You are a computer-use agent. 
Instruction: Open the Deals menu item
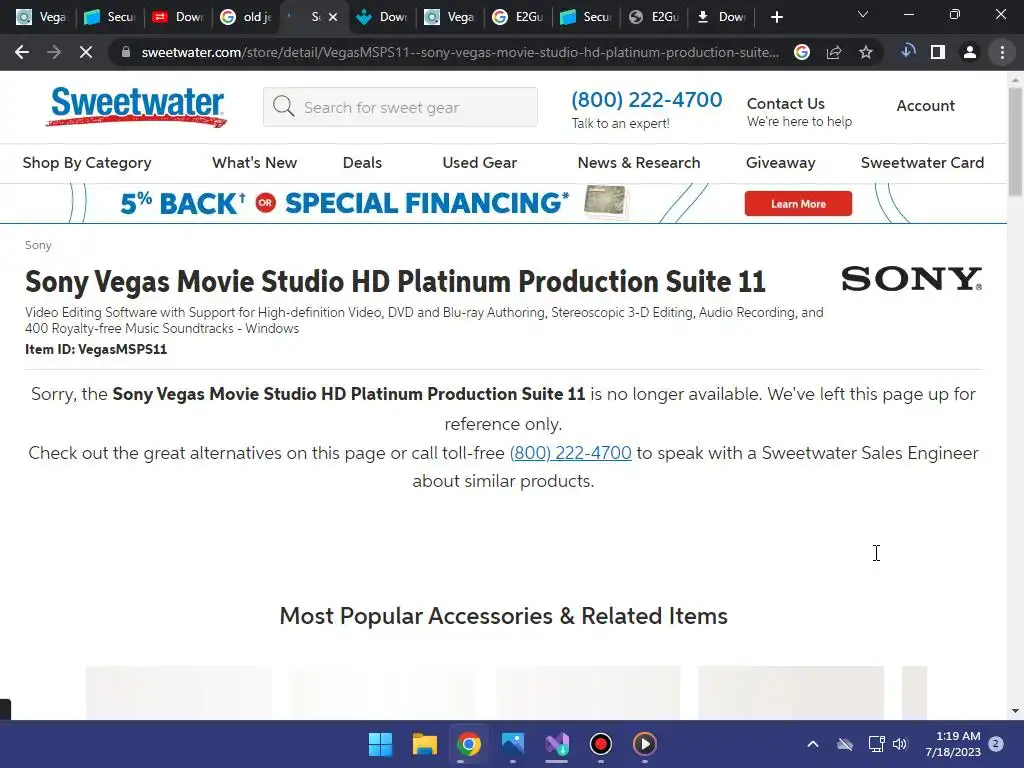click(362, 163)
